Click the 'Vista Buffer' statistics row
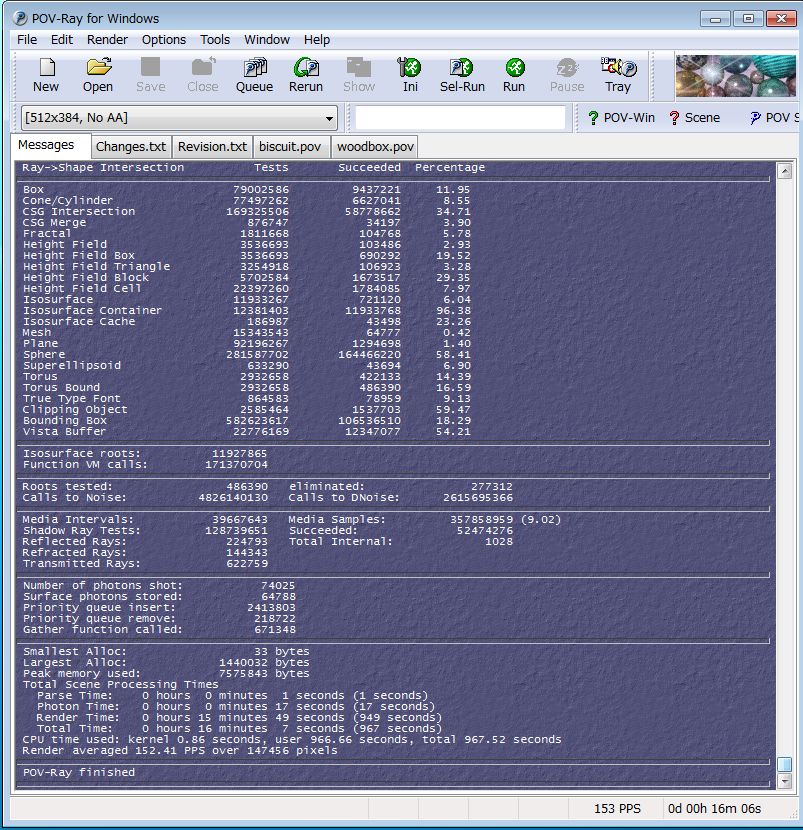Image resolution: width=803 pixels, height=830 pixels. click(x=246, y=432)
